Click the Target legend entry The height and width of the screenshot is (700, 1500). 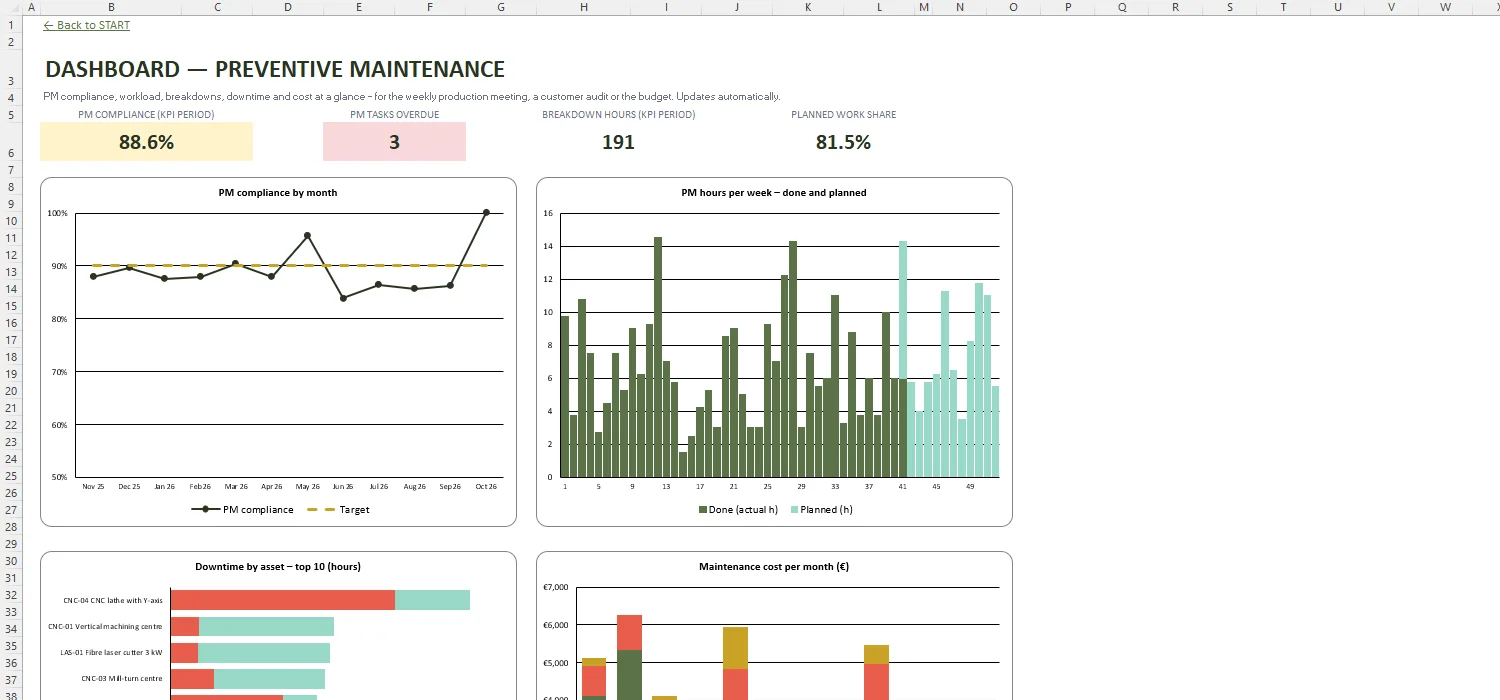tap(338, 510)
